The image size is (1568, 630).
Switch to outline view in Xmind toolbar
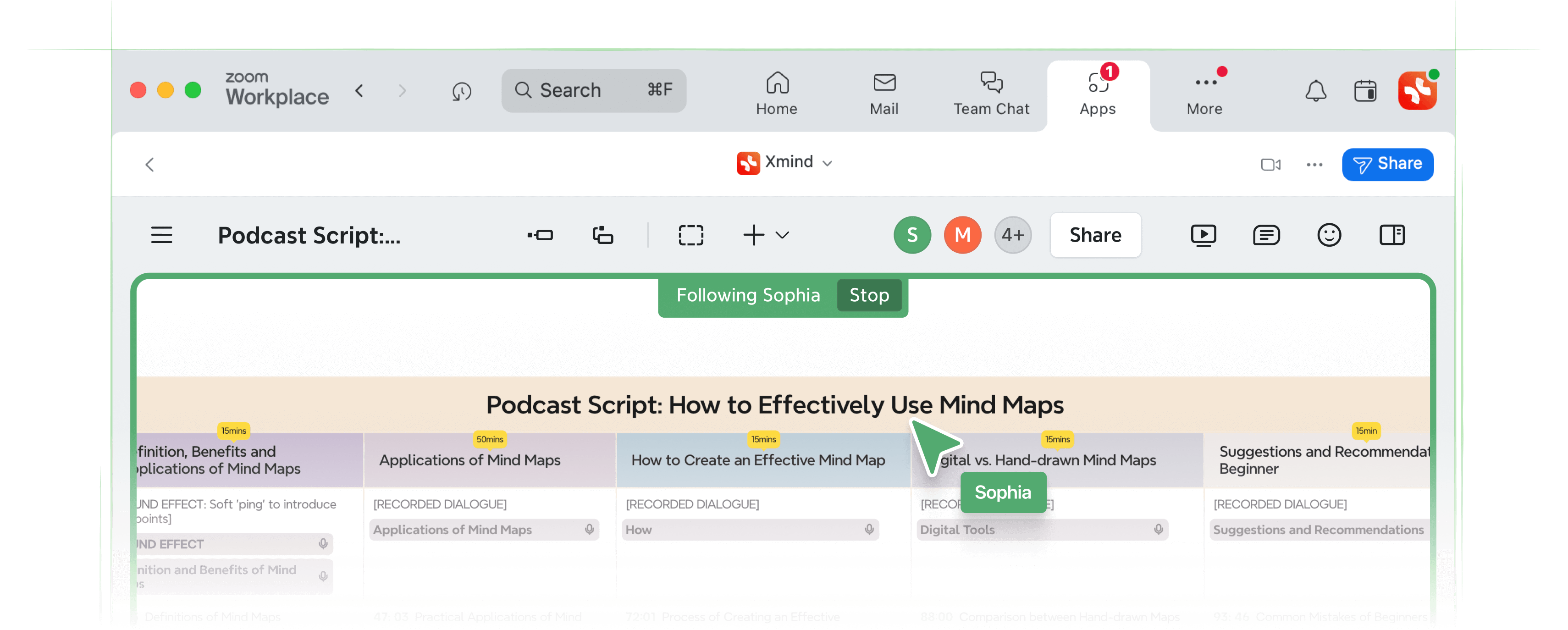(541, 235)
